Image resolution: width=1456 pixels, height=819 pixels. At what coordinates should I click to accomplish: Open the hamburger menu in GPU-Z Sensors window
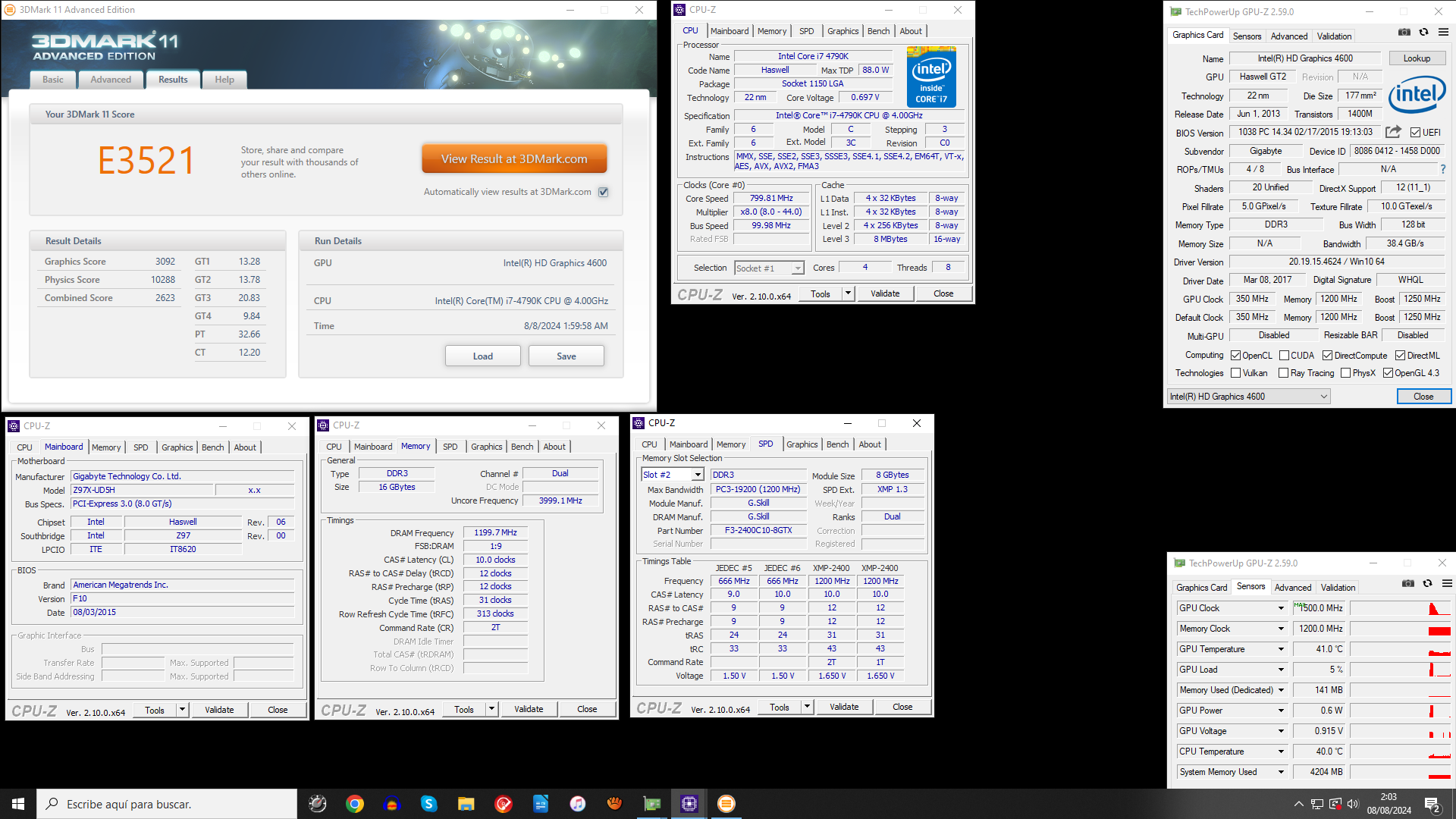tap(1448, 583)
